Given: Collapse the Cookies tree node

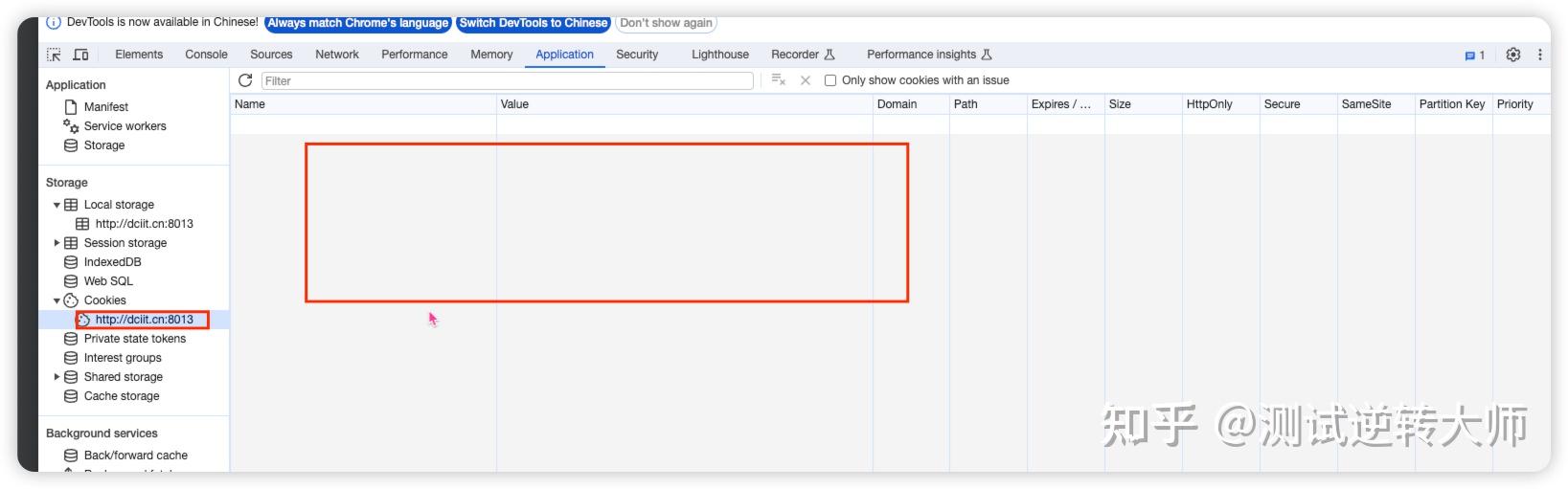Looking at the screenshot, I should (x=57, y=300).
